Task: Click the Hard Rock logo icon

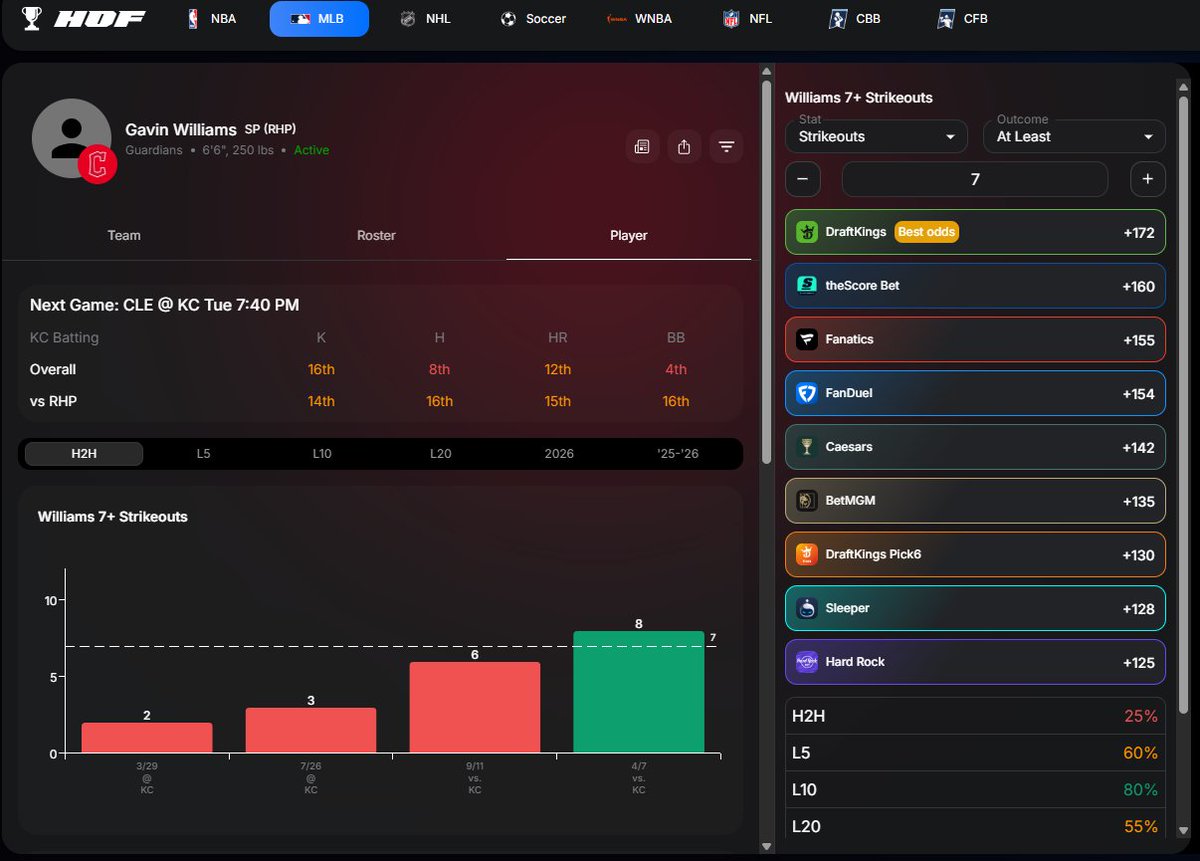Action: (x=807, y=662)
